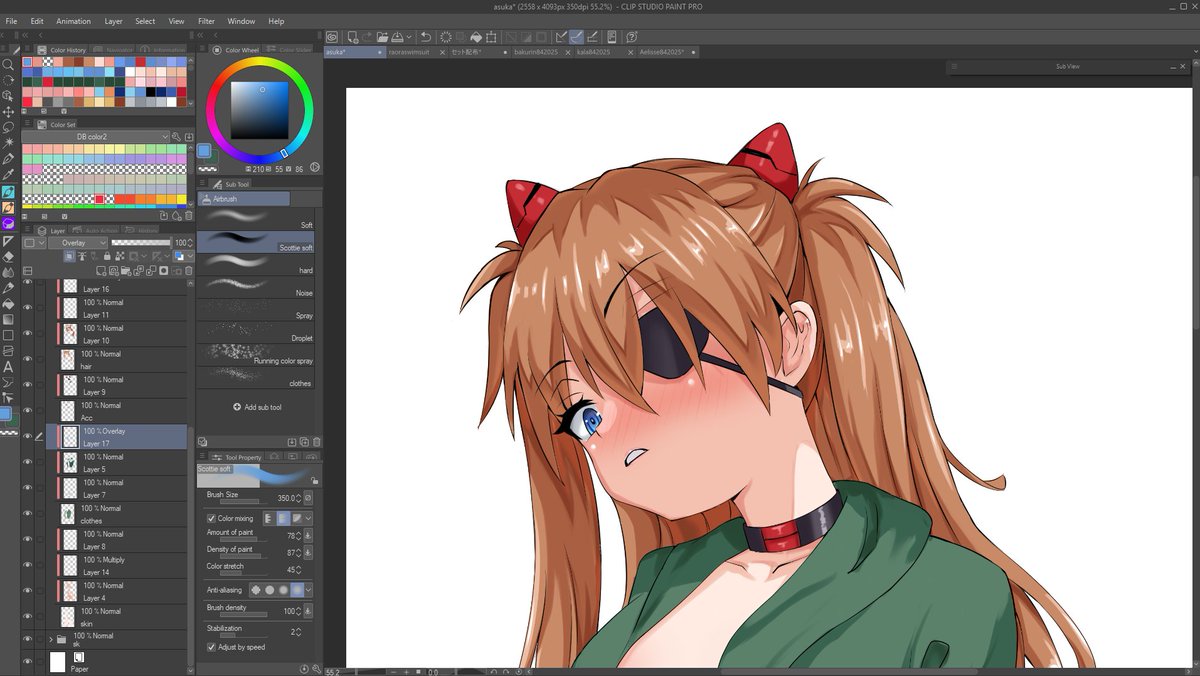The width and height of the screenshot is (1200, 676).
Task: Open the DB color2 color set dropdown
Action: coord(96,136)
